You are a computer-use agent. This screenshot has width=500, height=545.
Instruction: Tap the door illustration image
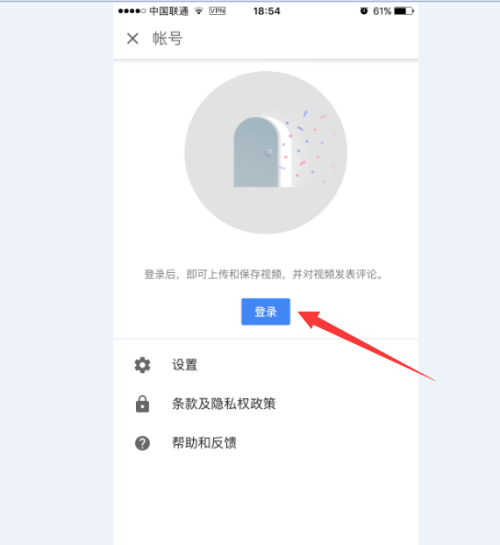[266, 153]
